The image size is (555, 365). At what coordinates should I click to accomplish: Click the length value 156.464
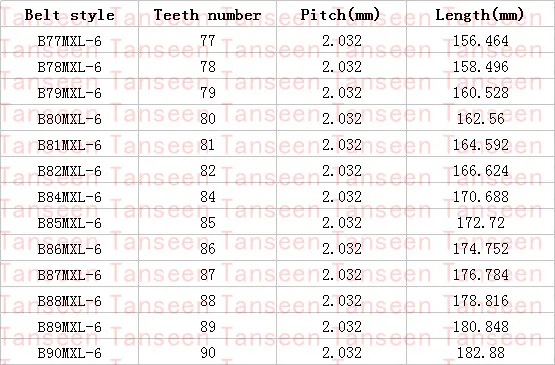(481, 41)
